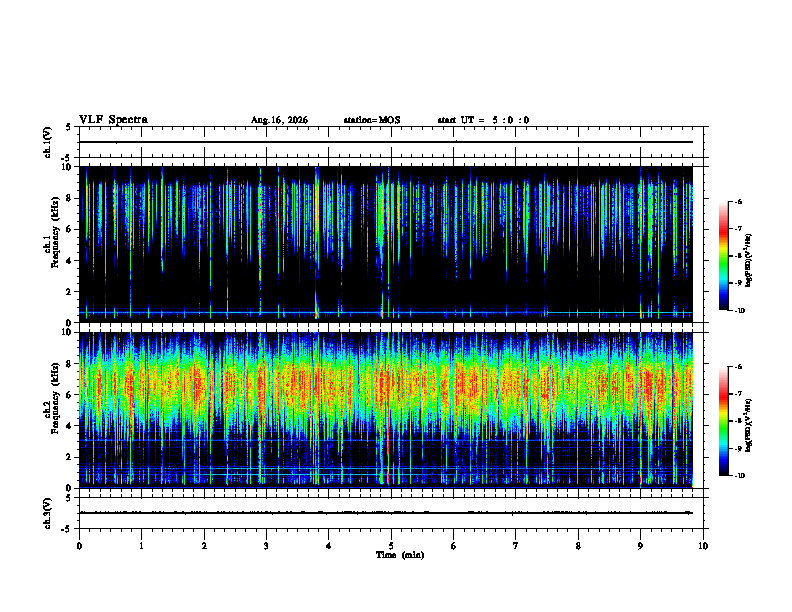Click the ch.2 spectrogram color bar
The image size is (792, 612).
[724, 421]
